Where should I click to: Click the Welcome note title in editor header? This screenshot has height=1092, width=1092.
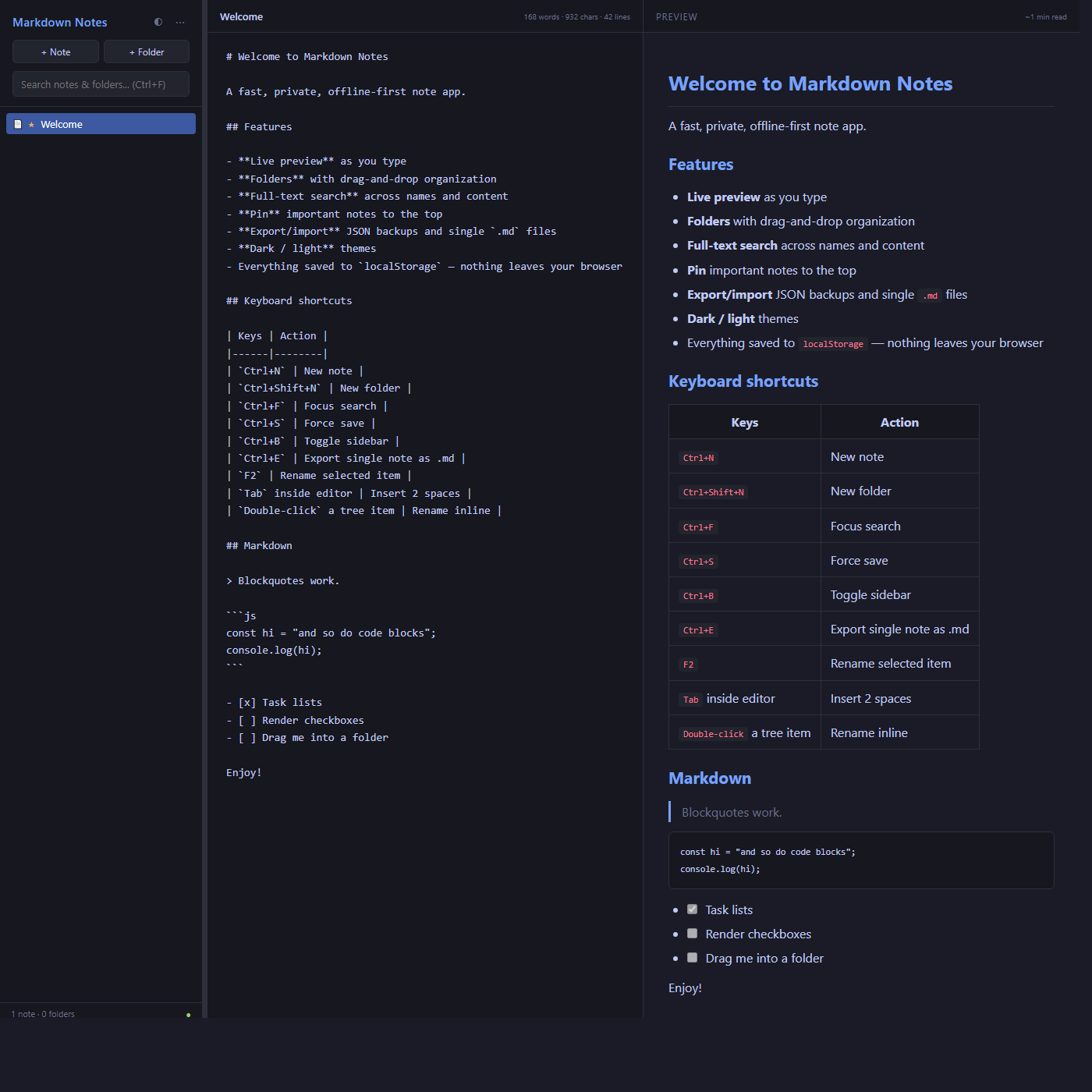(x=241, y=16)
